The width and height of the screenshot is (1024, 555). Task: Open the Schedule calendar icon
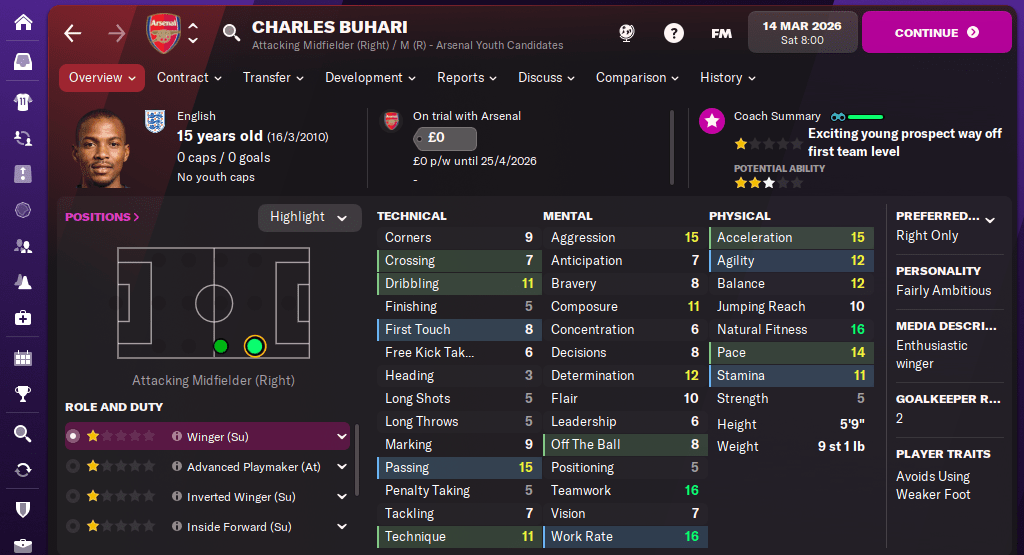(x=23, y=357)
